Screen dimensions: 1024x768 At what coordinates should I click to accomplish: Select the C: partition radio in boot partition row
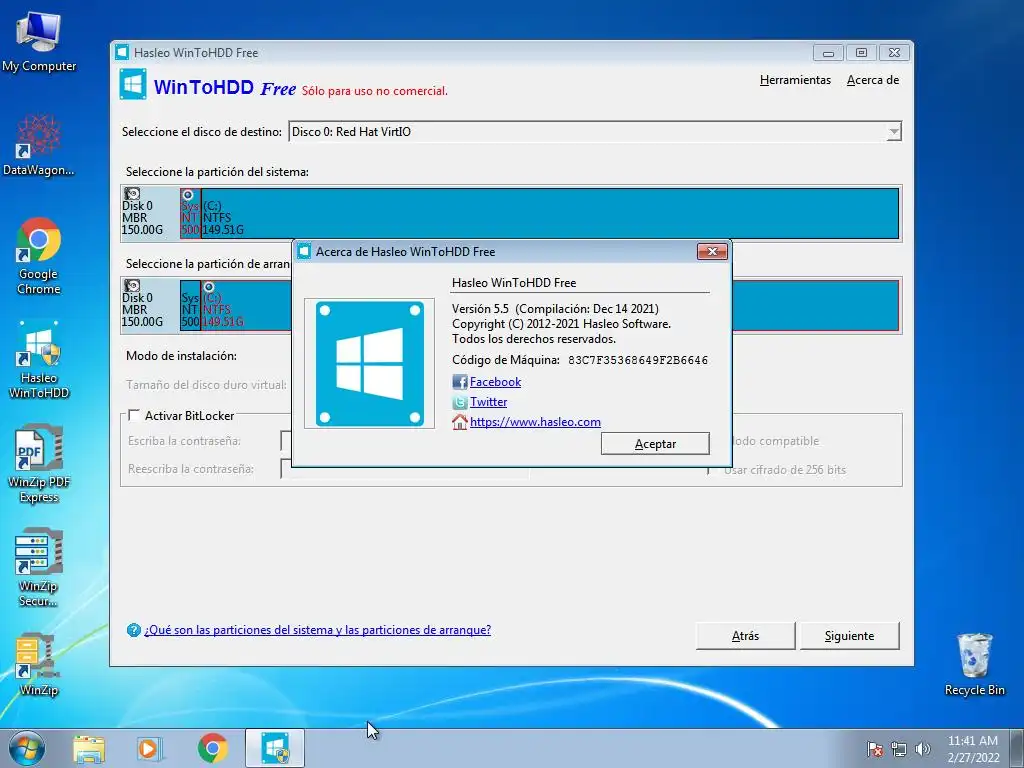coord(209,287)
